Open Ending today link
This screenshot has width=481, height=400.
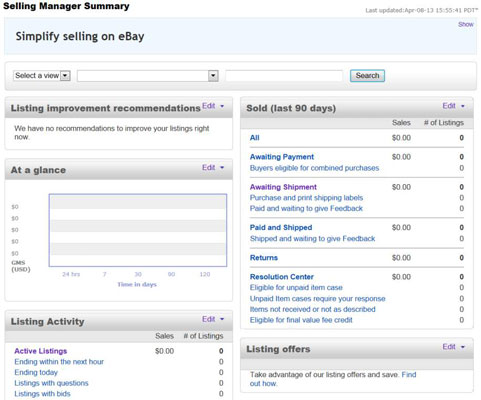[36, 372]
